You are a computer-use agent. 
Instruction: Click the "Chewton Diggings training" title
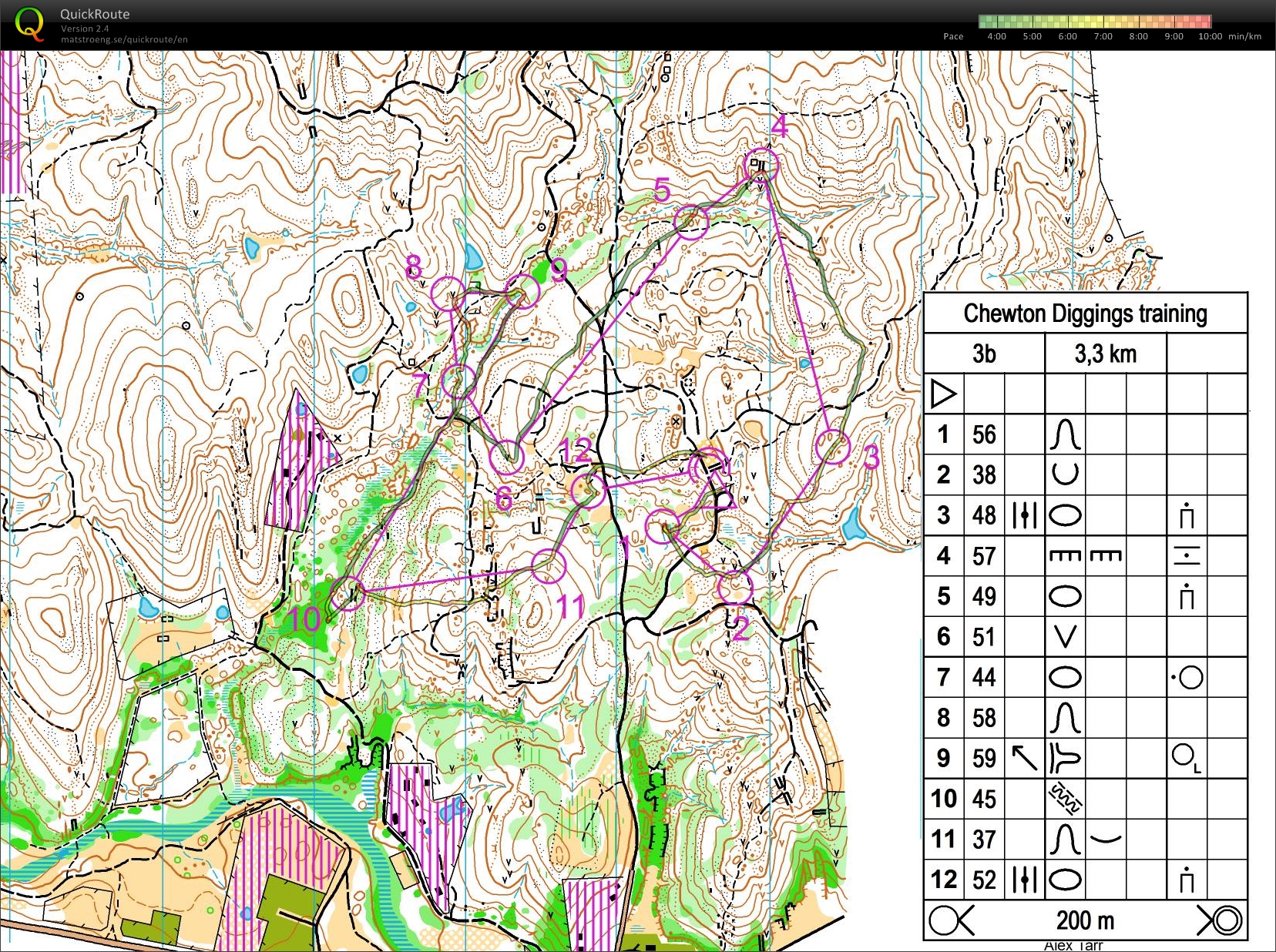pos(1085,313)
